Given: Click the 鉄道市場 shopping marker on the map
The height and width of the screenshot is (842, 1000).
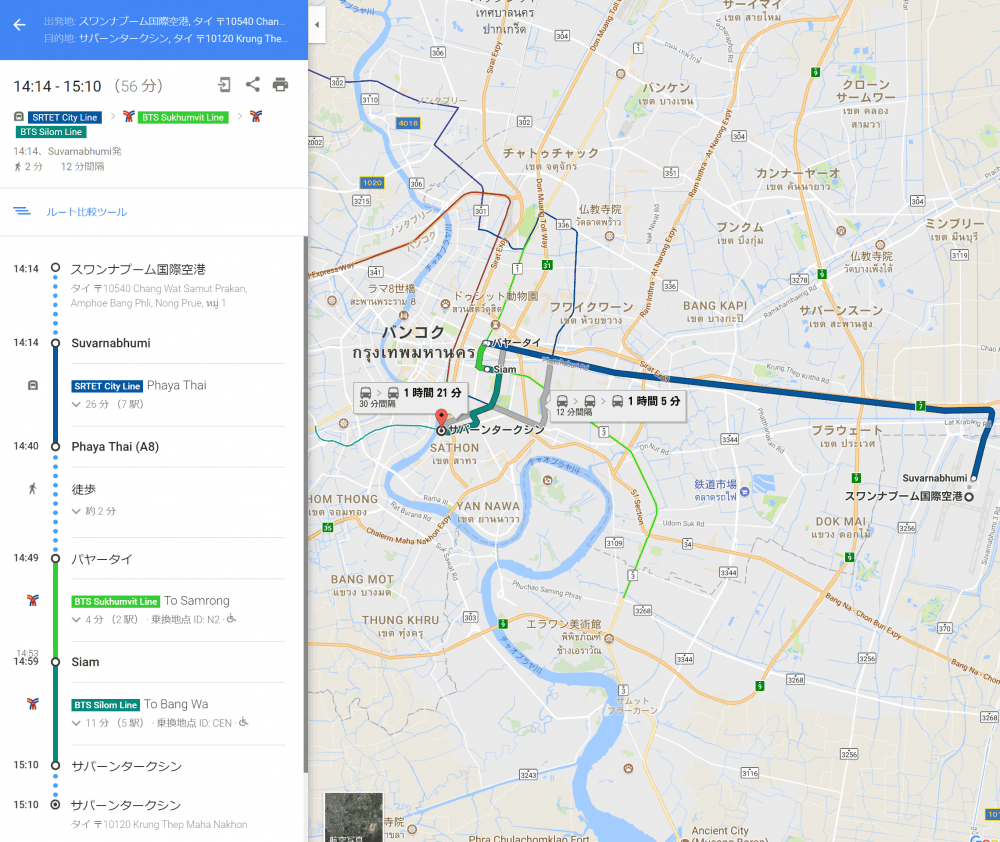Looking at the screenshot, I should (745, 492).
